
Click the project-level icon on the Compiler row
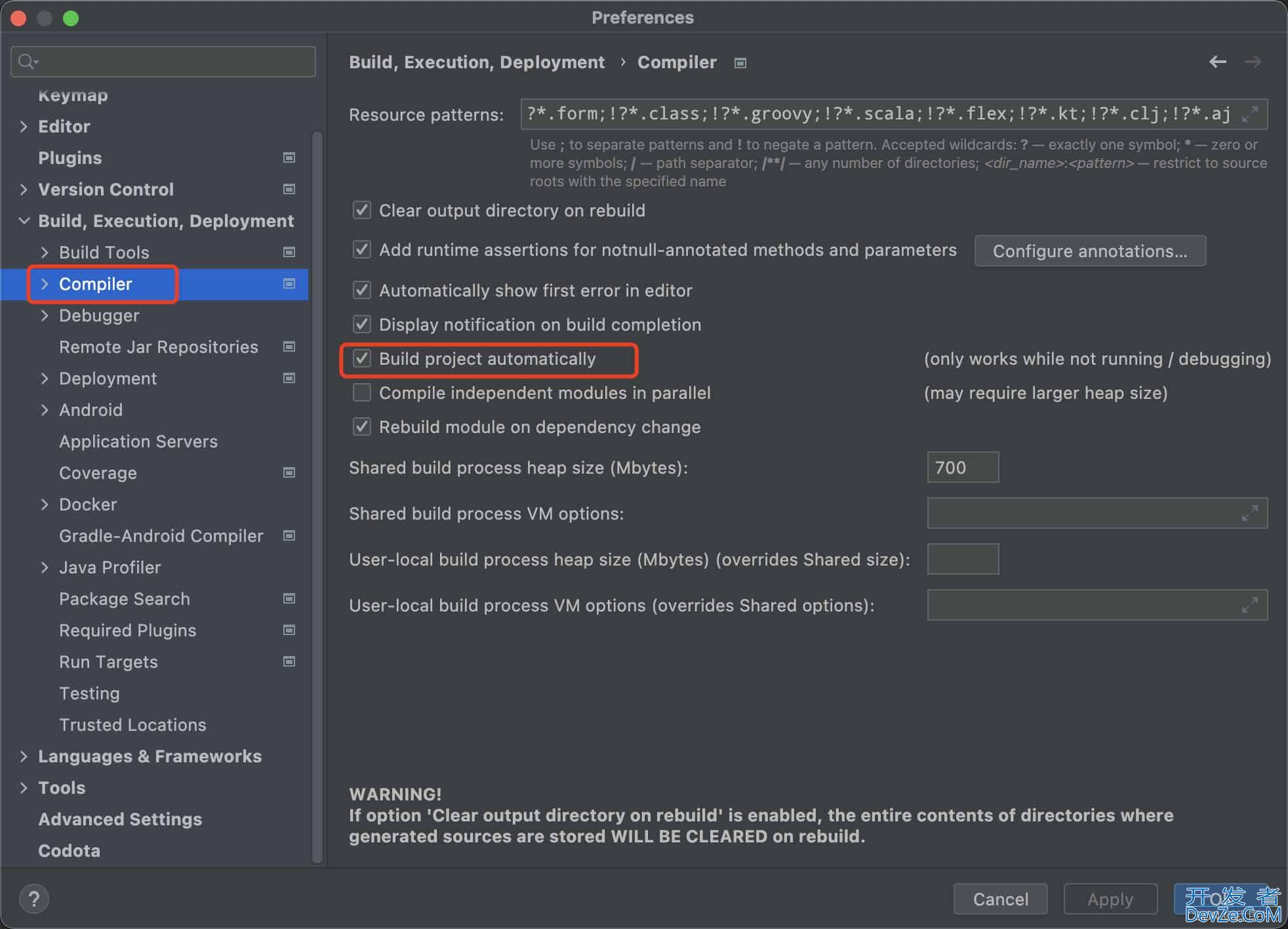tap(289, 283)
